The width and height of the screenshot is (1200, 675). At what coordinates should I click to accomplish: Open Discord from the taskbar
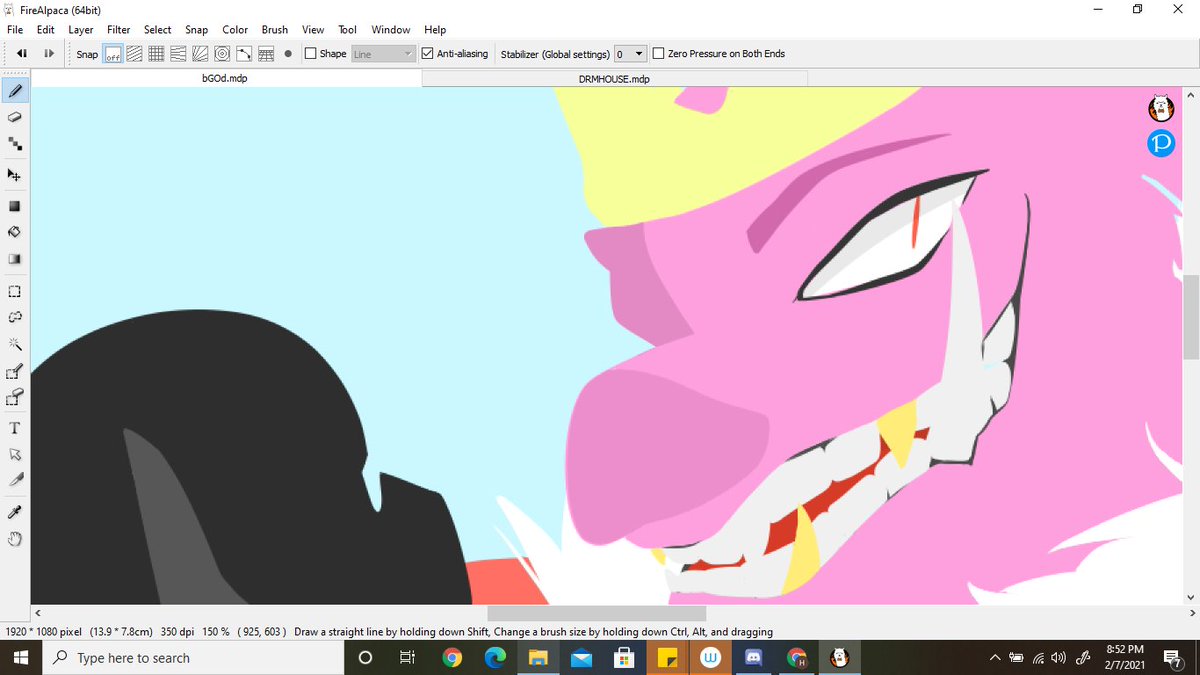click(754, 658)
